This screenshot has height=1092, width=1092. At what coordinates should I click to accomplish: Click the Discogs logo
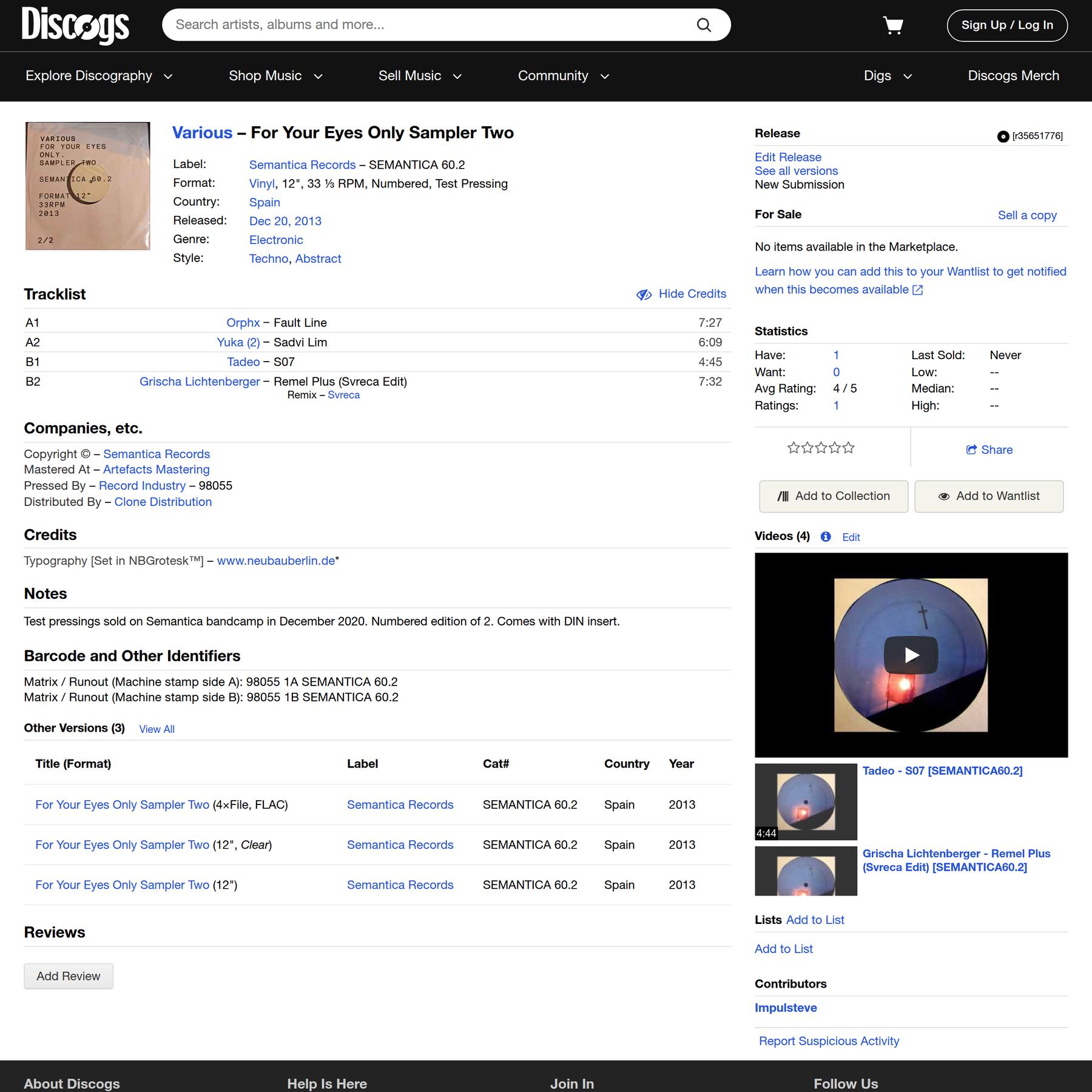(x=75, y=25)
